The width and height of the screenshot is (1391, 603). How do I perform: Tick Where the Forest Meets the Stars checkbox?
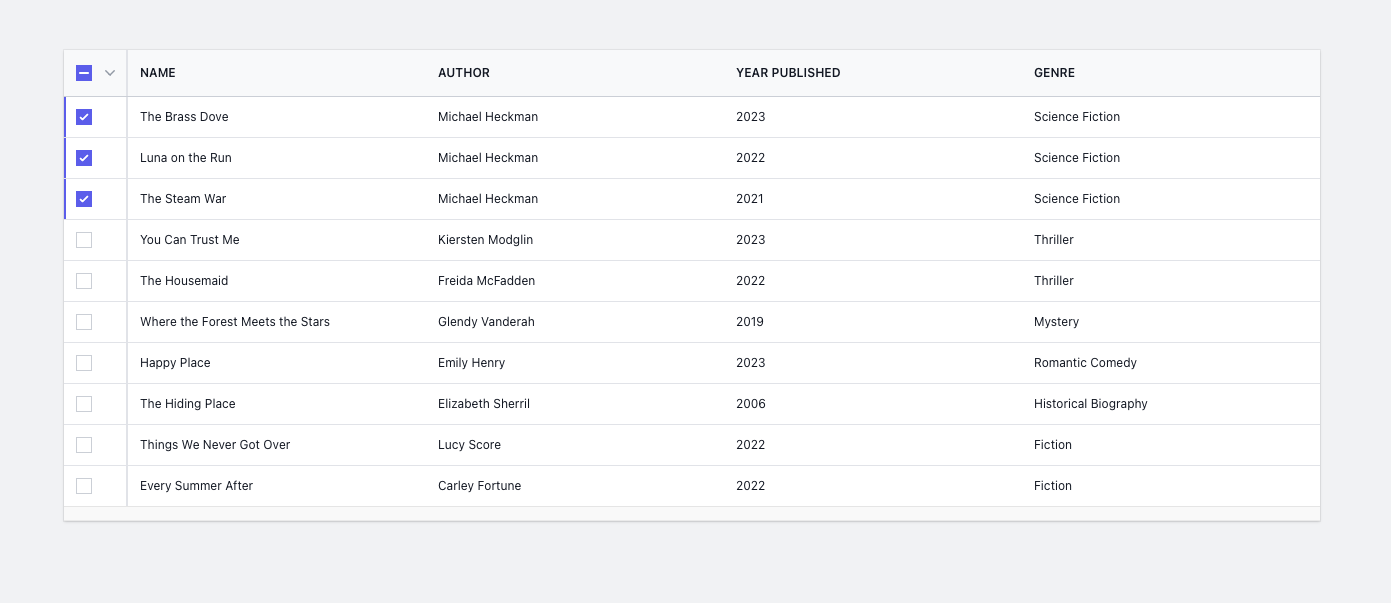tap(84, 322)
